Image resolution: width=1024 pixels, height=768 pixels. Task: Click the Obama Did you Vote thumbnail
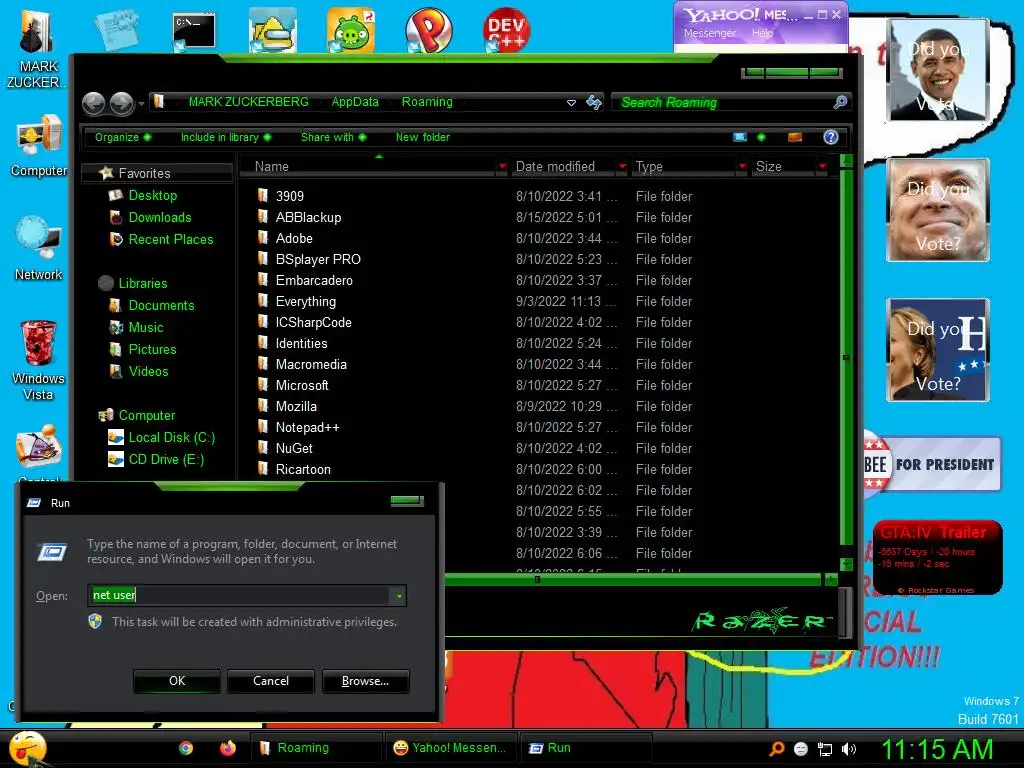[x=938, y=70]
